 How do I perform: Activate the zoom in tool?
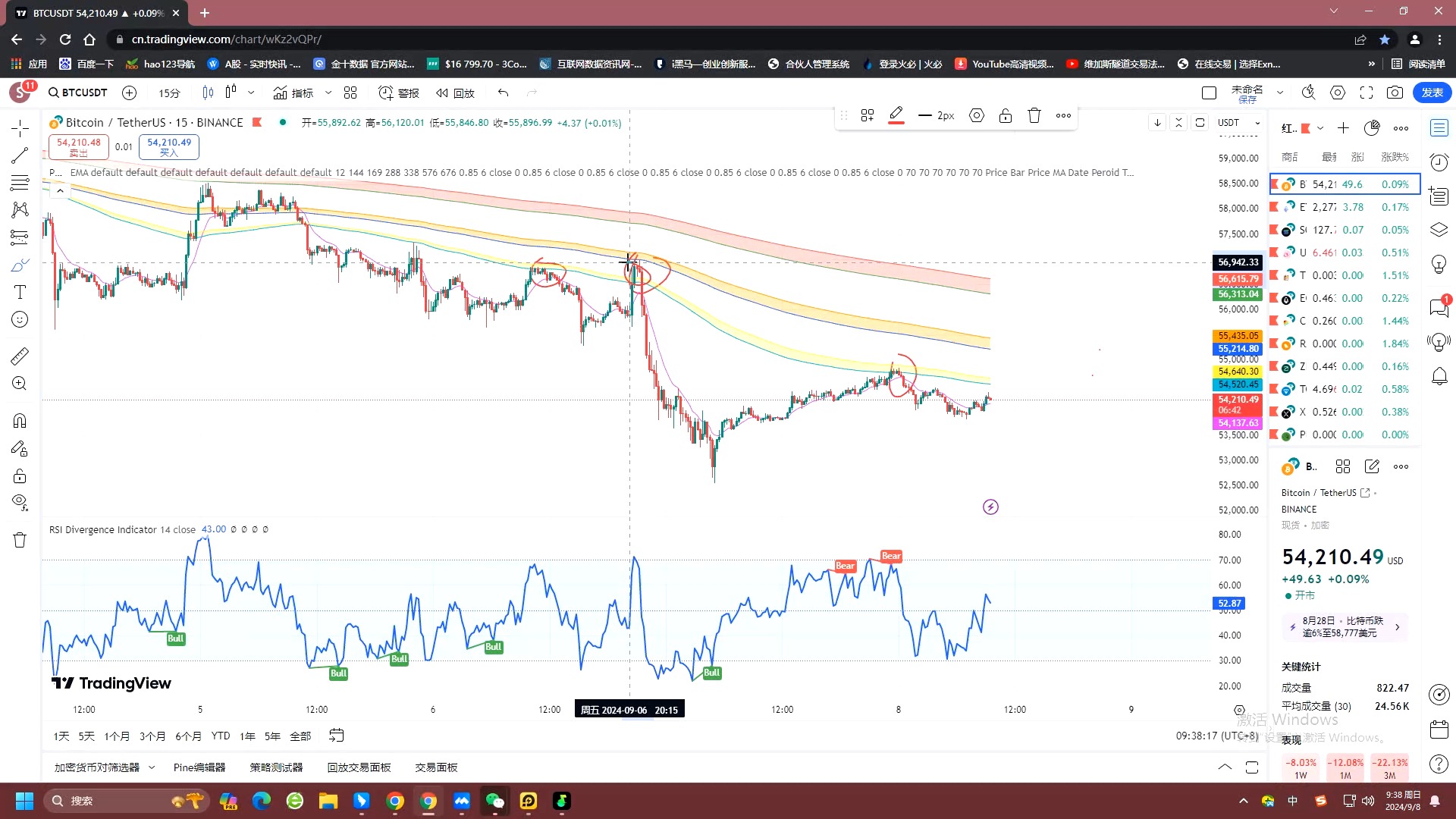20,383
